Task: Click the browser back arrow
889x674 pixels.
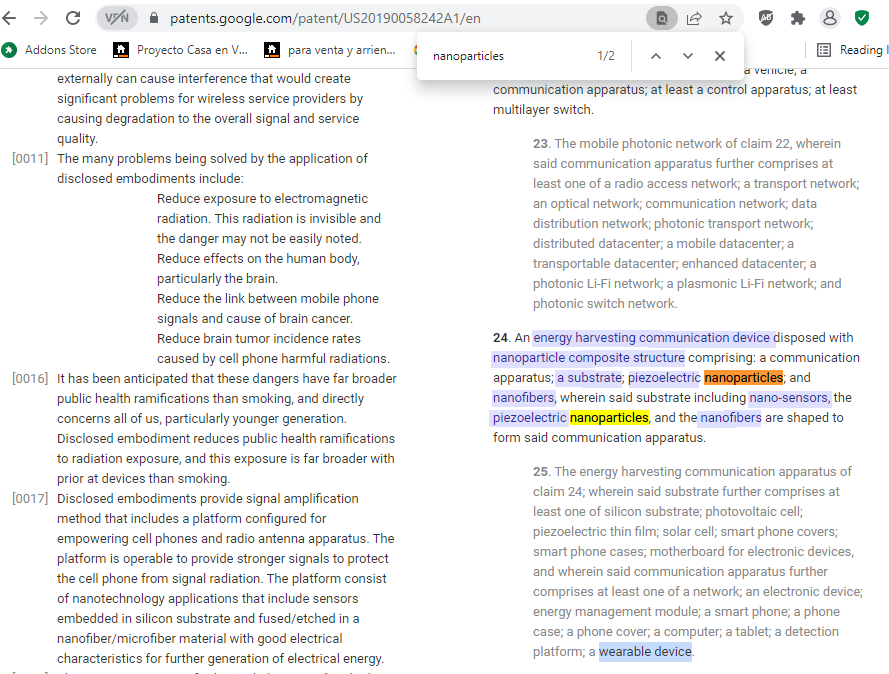Action: (x=12, y=18)
